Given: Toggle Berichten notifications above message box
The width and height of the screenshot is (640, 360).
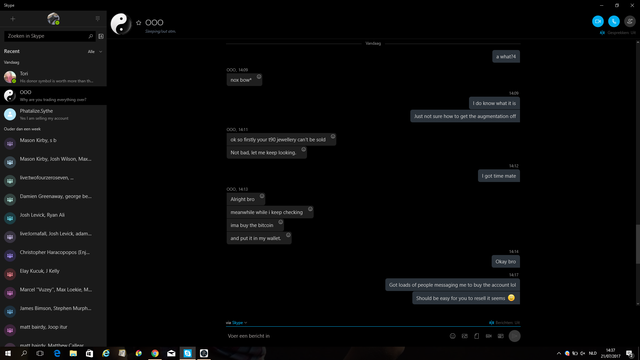Looking at the screenshot, I should coord(504,322).
